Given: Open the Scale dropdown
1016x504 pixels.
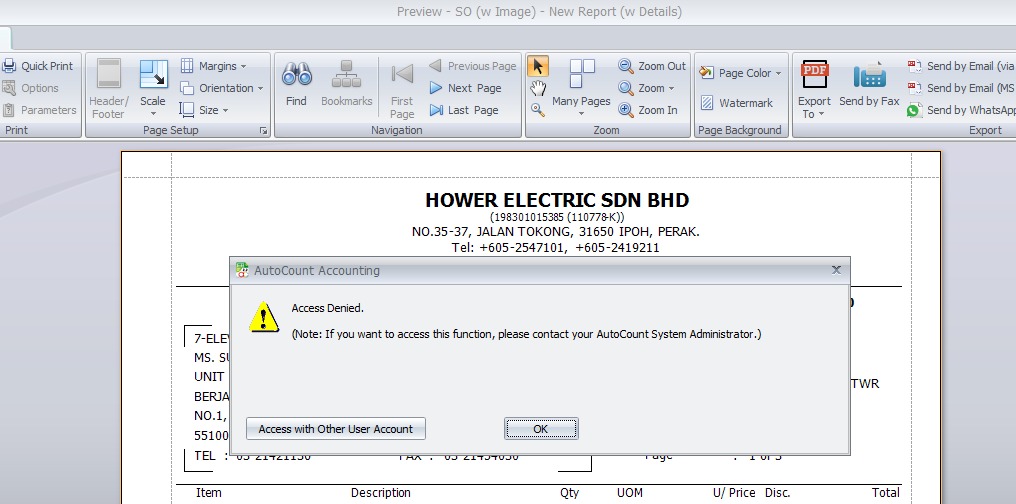Looking at the screenshot, I should pos(153,89).
